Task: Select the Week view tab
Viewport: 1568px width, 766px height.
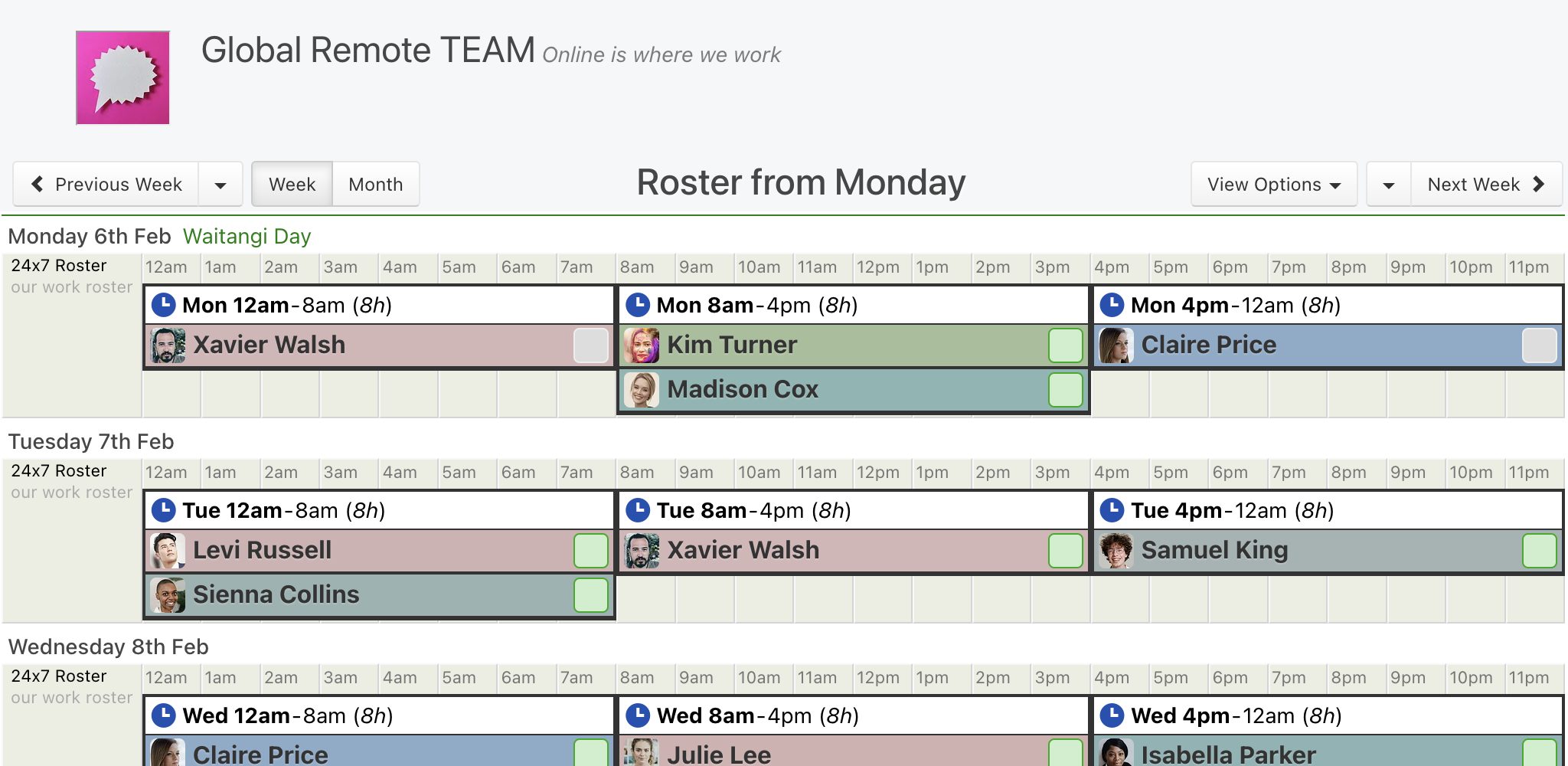Action: pyautogui.click(x=292, y=185)
